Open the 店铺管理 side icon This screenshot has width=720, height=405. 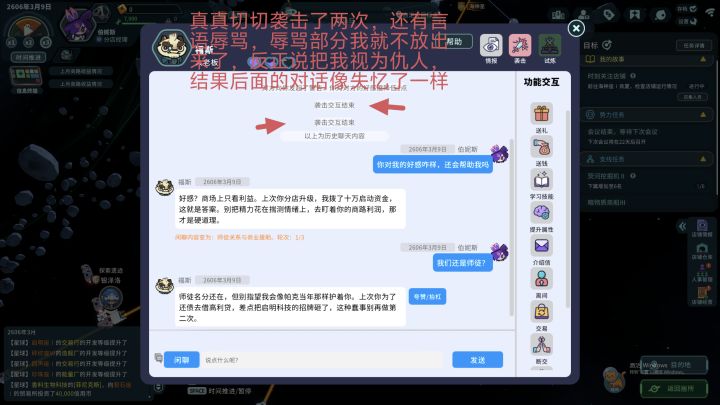[x=702, y=228]
